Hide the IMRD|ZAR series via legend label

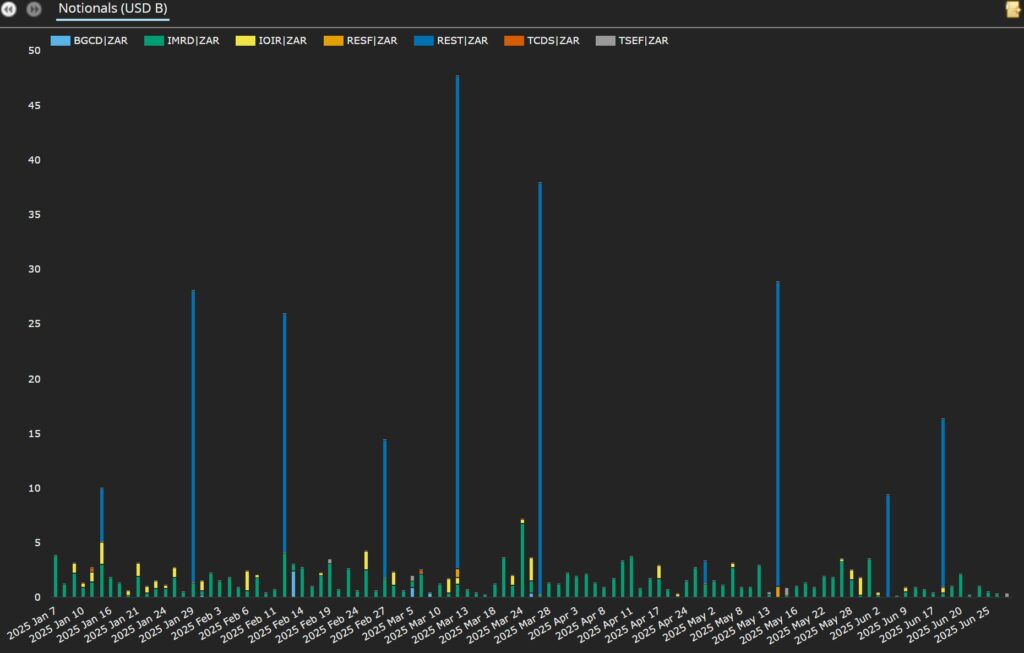pos(193,41)
